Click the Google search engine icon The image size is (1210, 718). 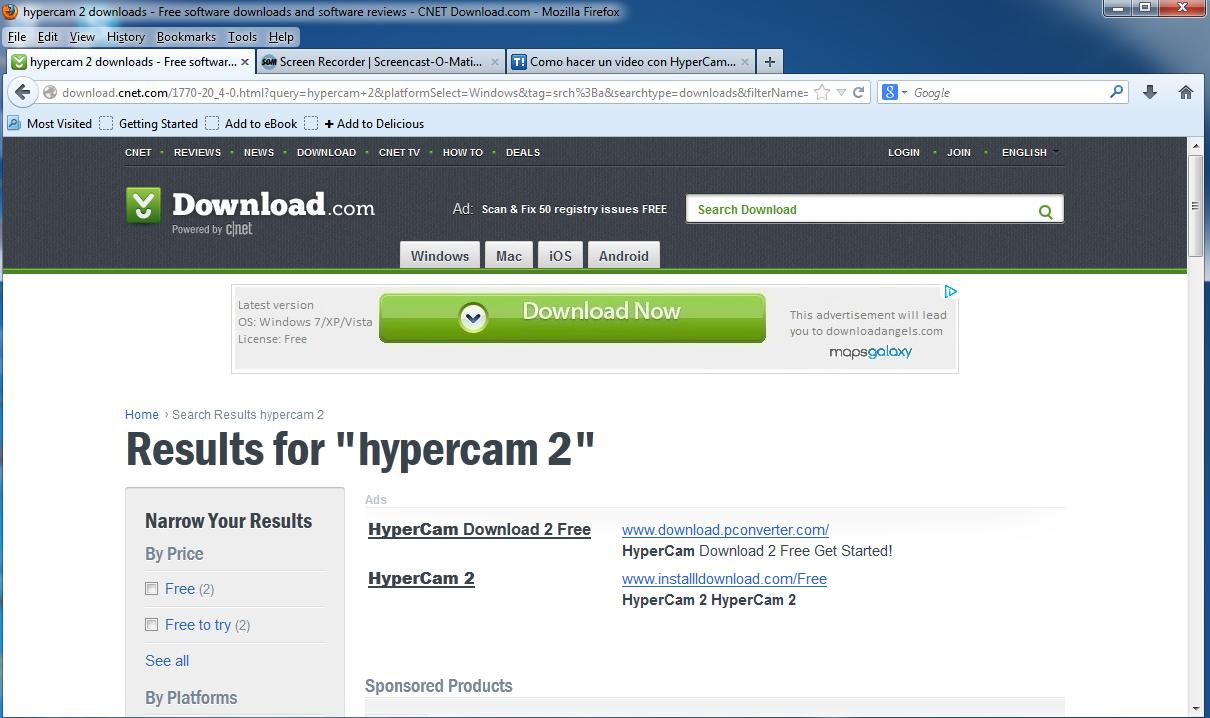click(888, 92)
